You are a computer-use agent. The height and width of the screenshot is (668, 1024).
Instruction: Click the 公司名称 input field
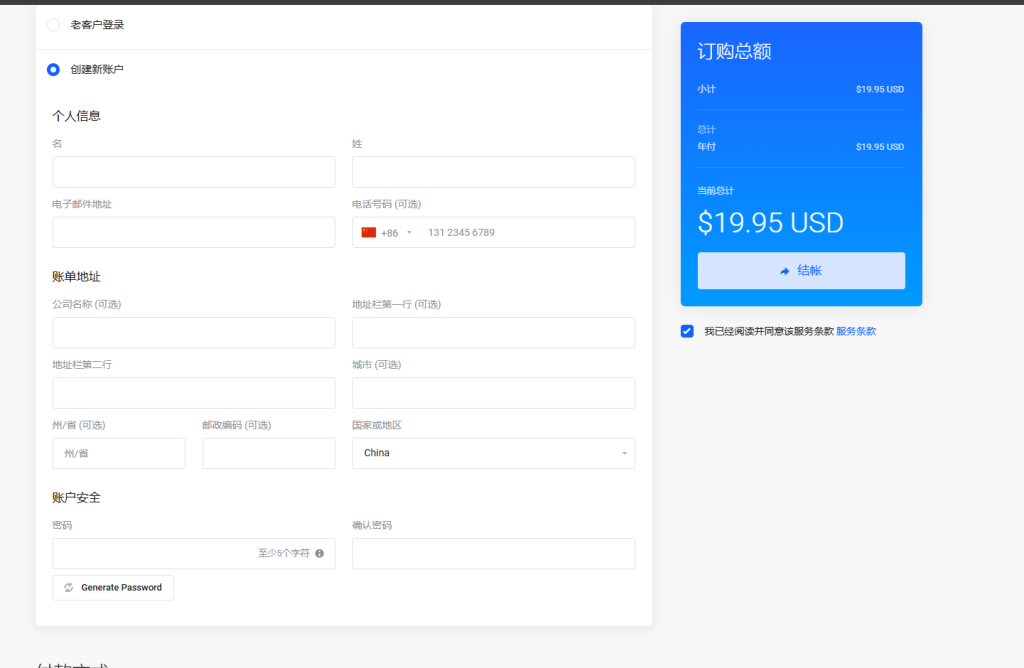[x=193, y=333]
